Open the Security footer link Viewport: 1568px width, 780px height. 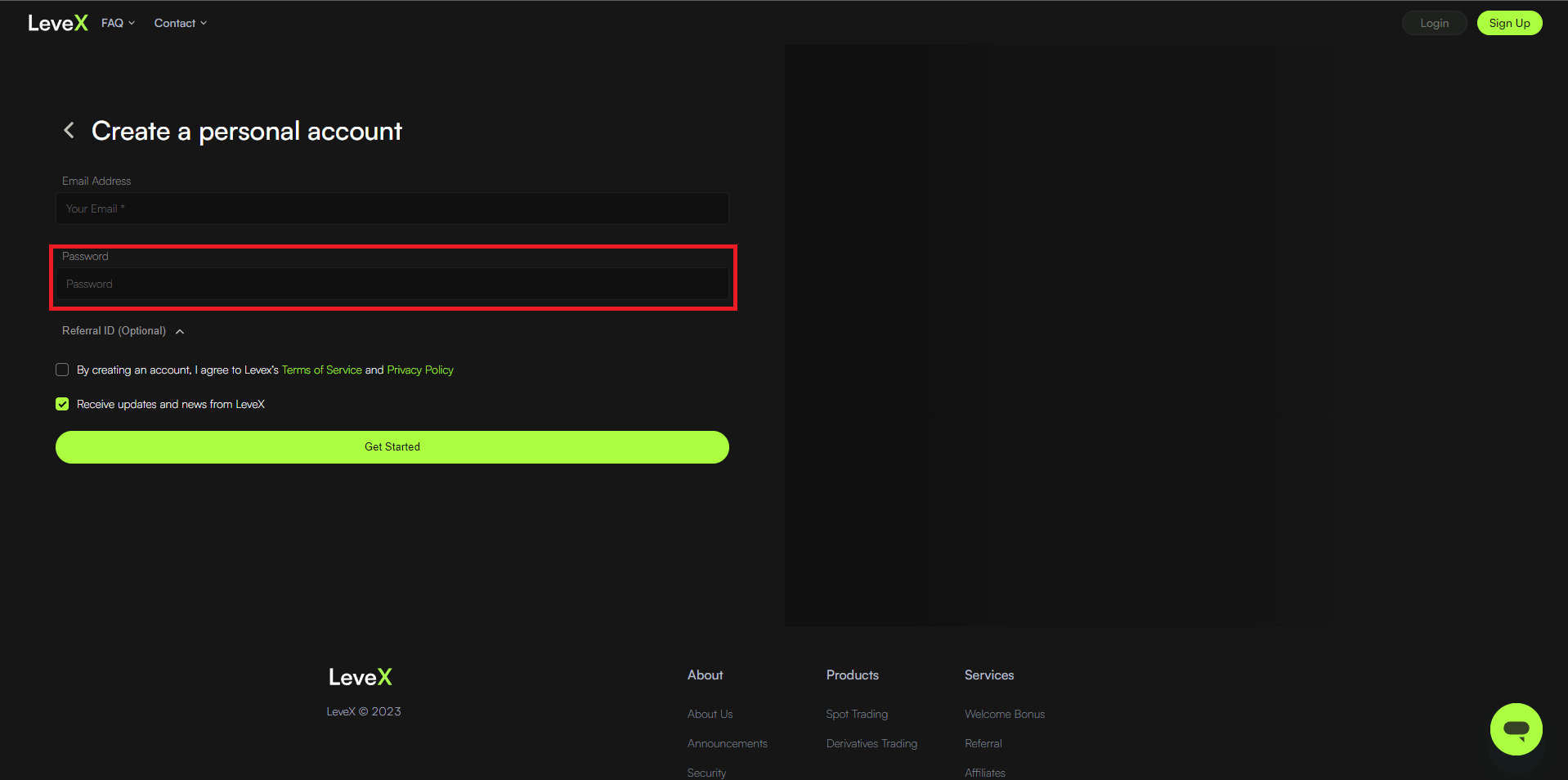[706, 773]
